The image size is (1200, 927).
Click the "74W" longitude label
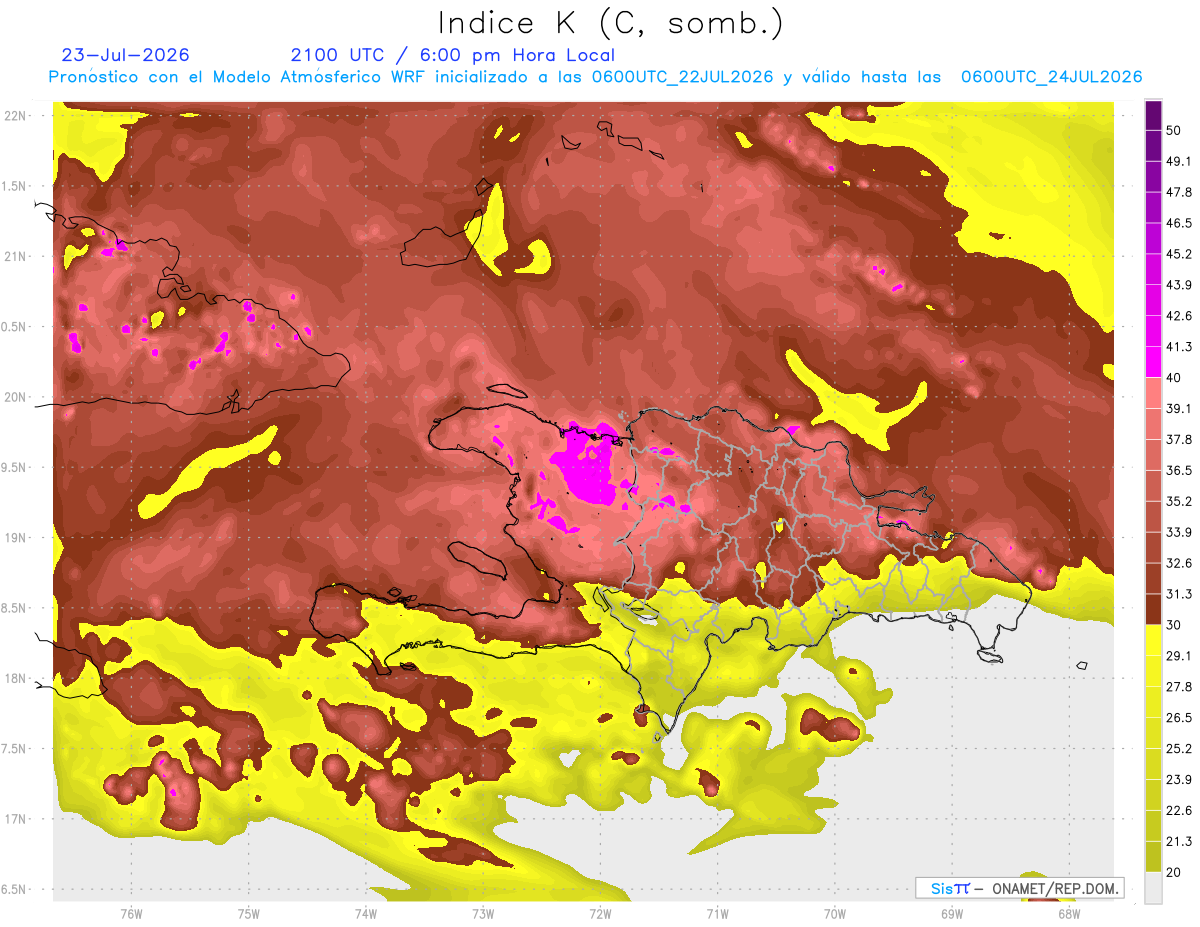coord(366,913)
